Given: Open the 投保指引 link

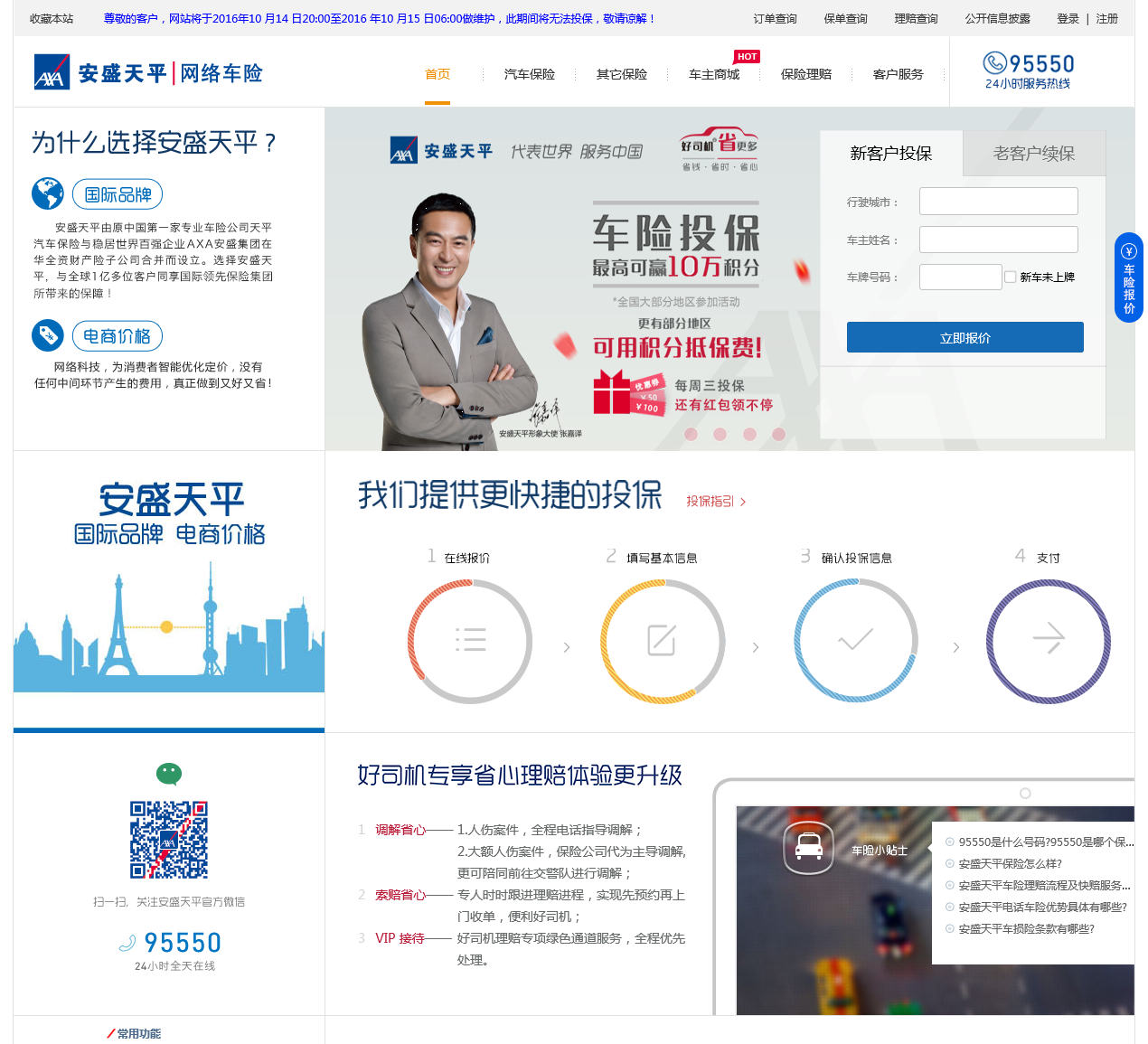Looking at the screenshot, I should (710, 501).
